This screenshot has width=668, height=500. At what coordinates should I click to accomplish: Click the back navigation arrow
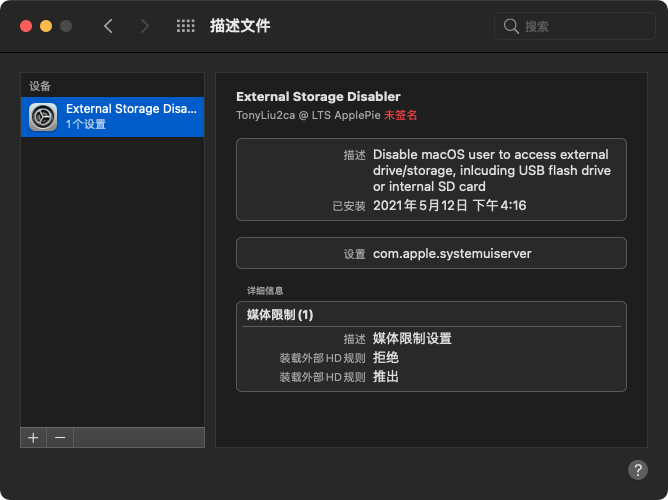(x=108, y=26)
